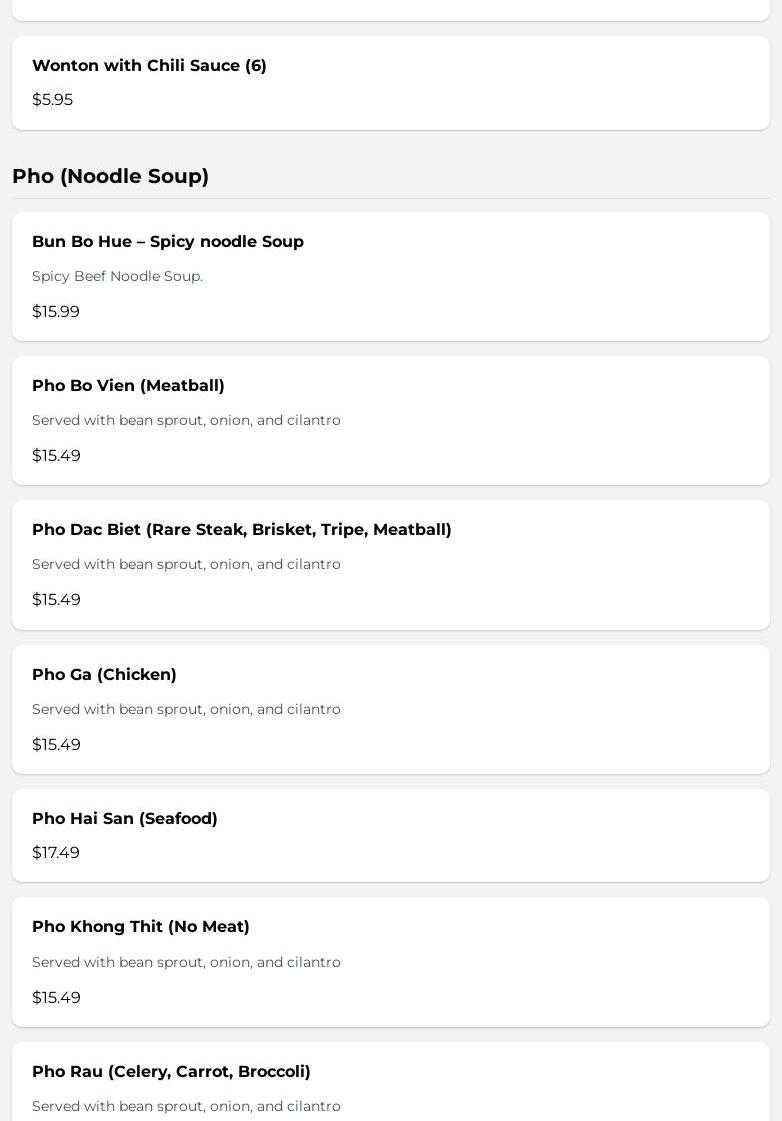The width and height of the screenshot is (782, 1121).
Task: Select the $15.49 price of Pho Dac Biet
Action: [56, 599]
